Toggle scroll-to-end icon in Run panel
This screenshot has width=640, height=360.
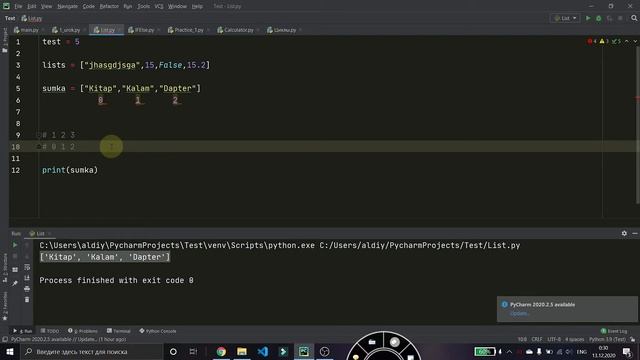click(x=27, y=278)
